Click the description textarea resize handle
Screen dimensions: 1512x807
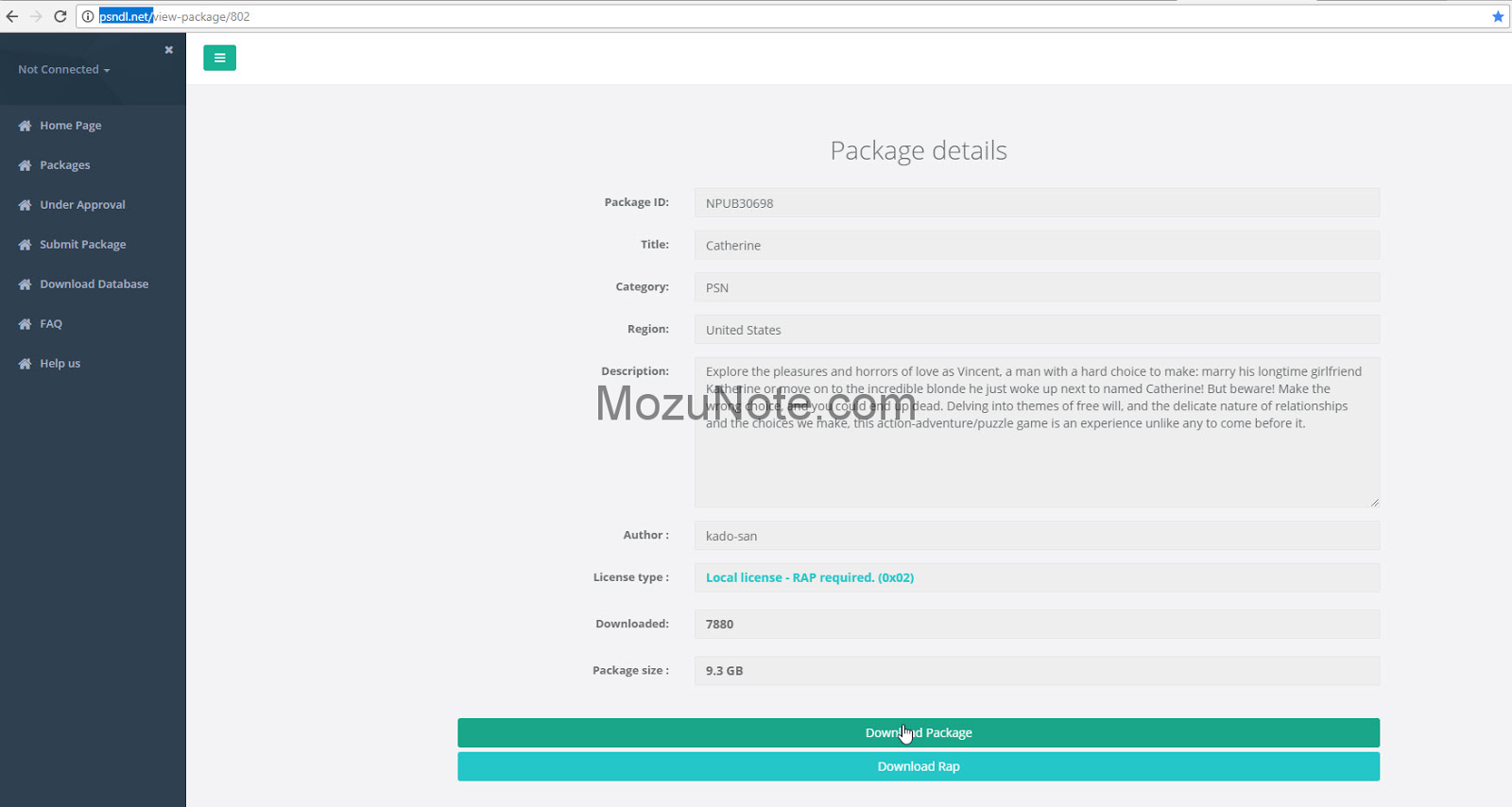[x=1374, y=502]
